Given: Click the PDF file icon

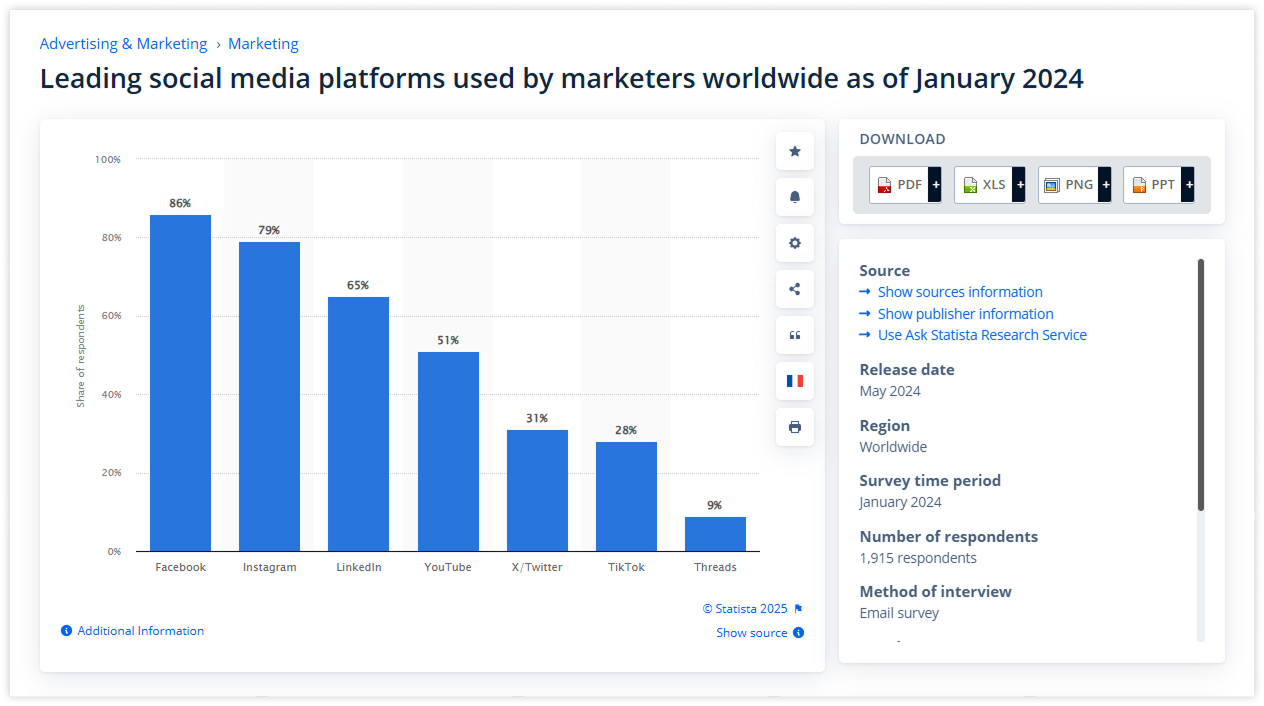Looking at the screenshot, I should (x=884, y=185).
